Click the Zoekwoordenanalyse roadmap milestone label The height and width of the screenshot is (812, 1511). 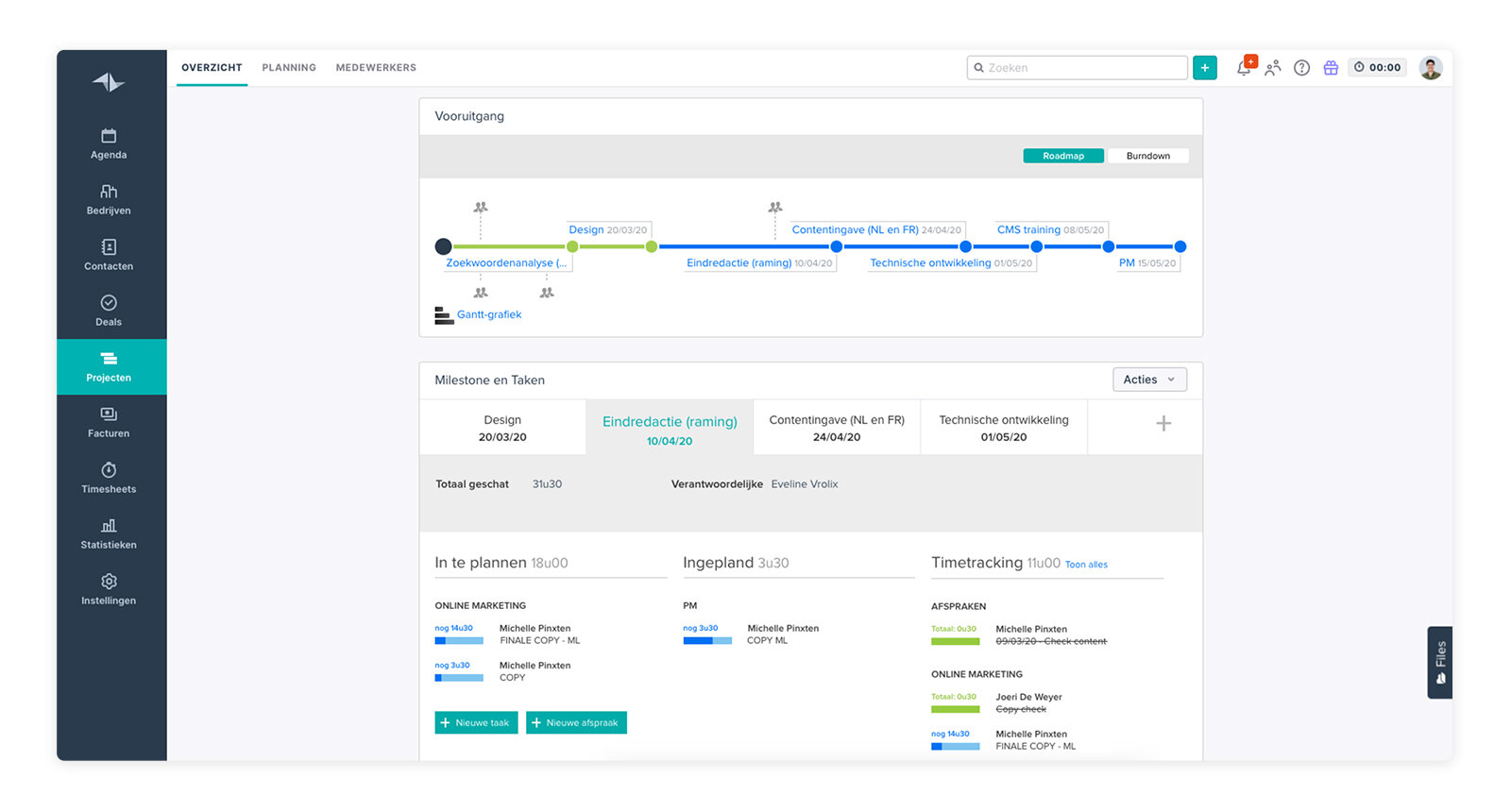(x=507, y=263)
